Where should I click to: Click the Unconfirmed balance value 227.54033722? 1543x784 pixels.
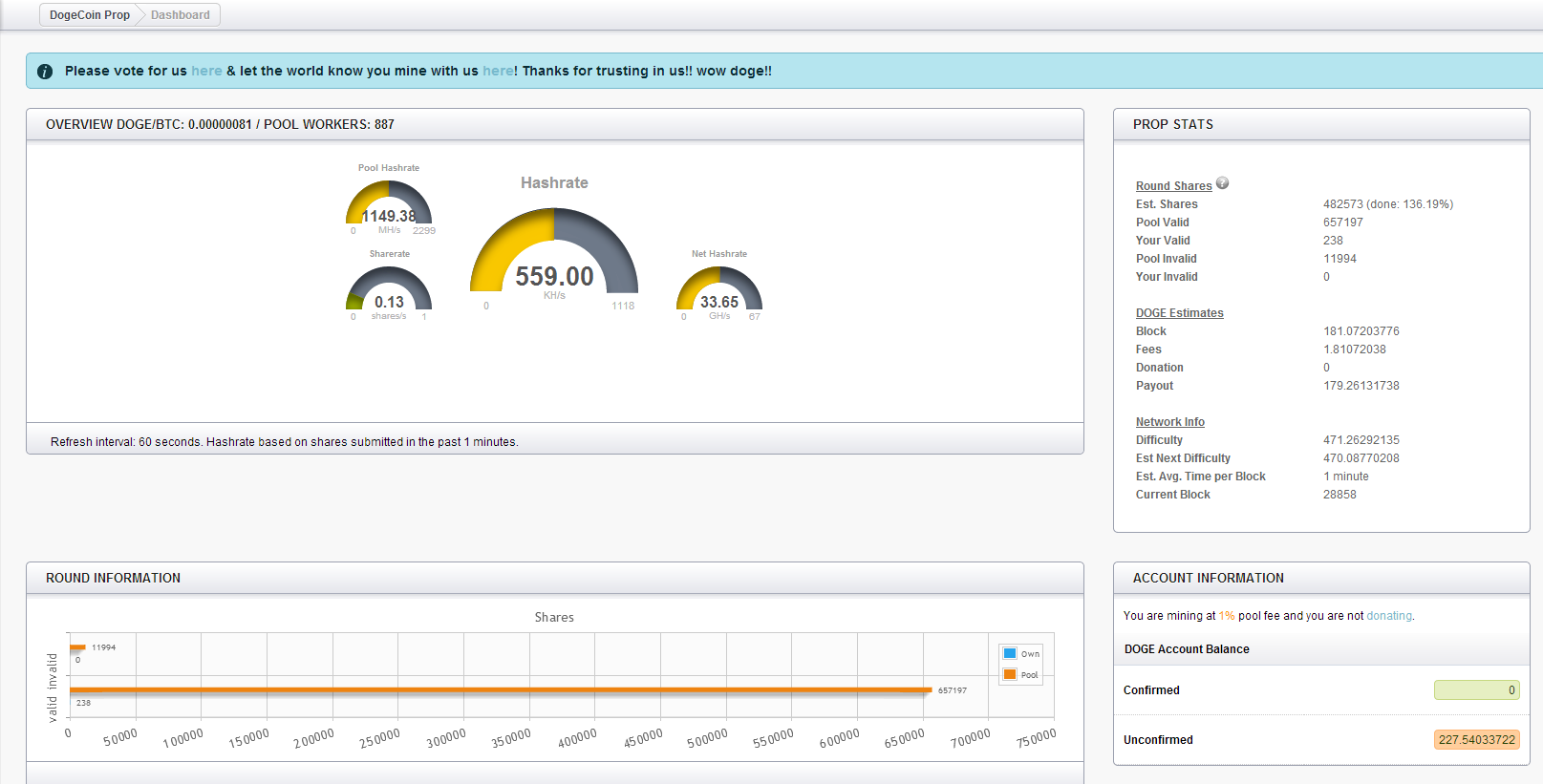pos(1476,740)
